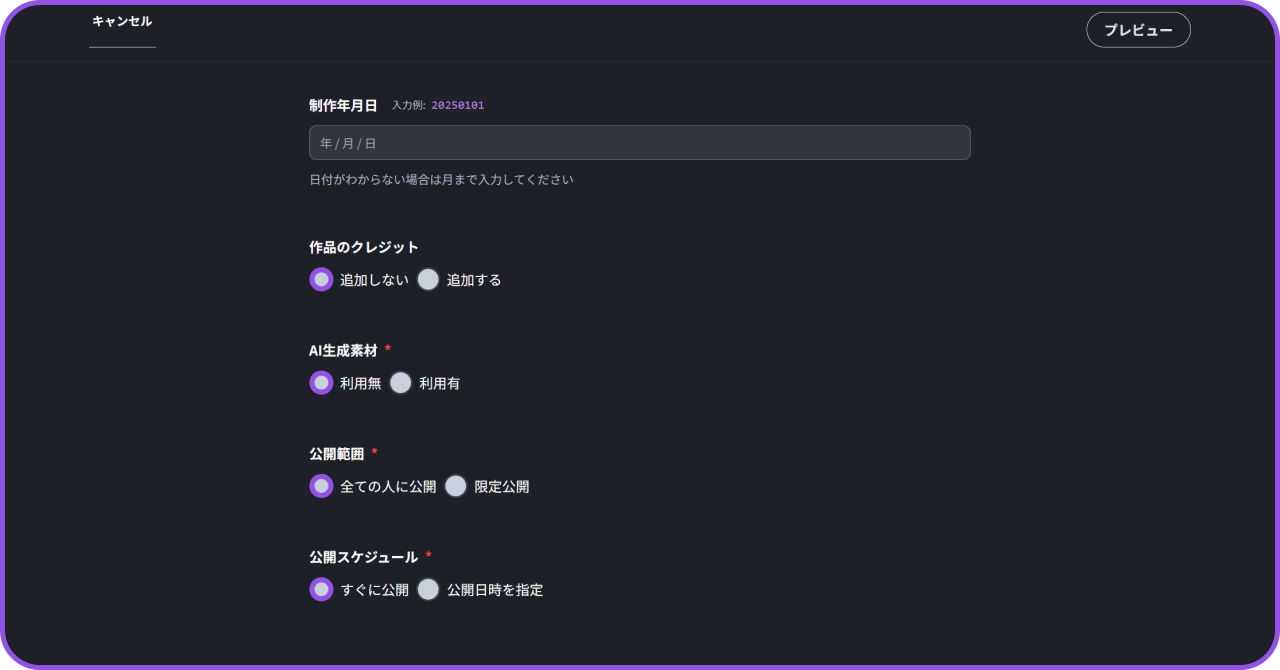
Task: Select the 追加しない radio button
Action: tap(321, 280)
